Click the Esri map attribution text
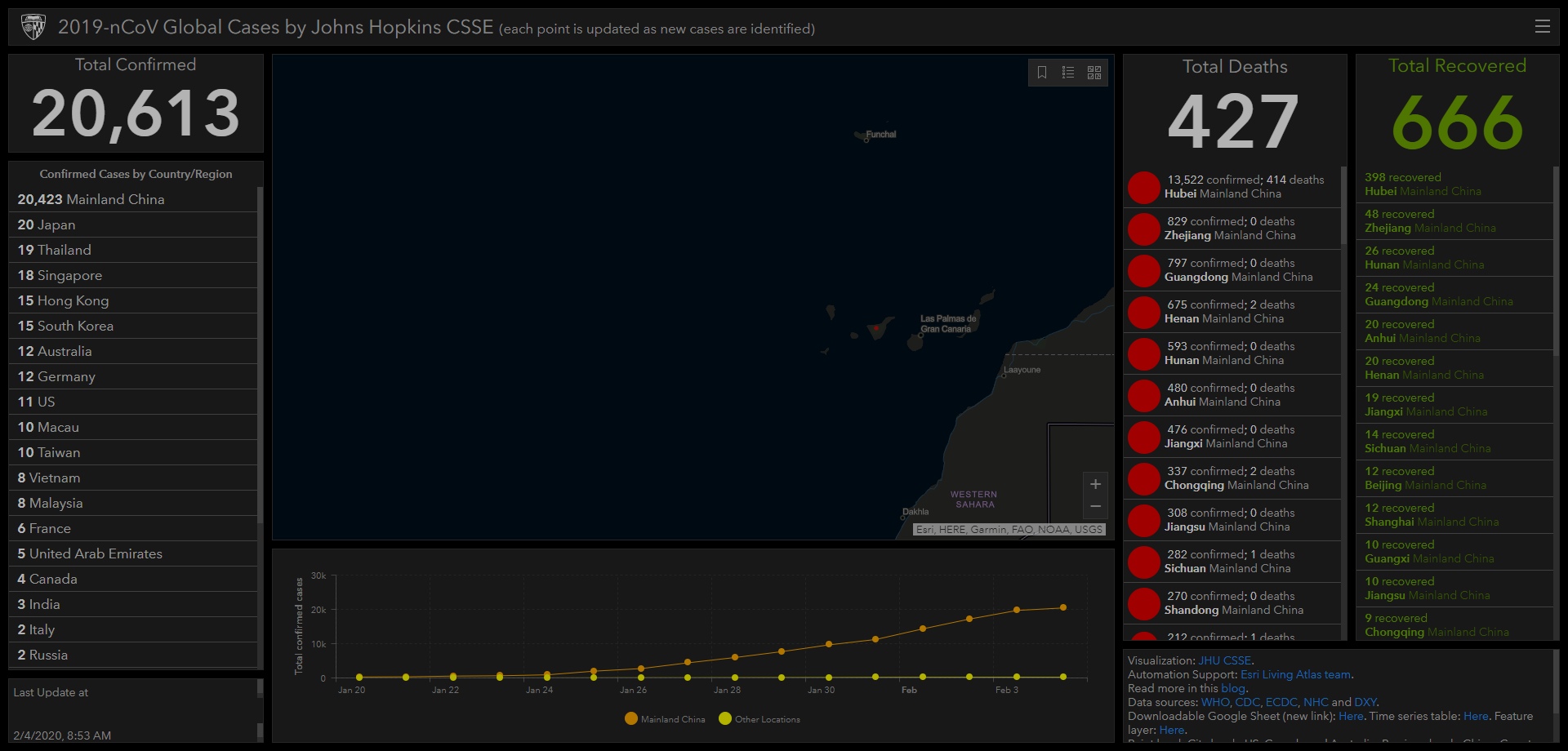 tap(1009, 530)
